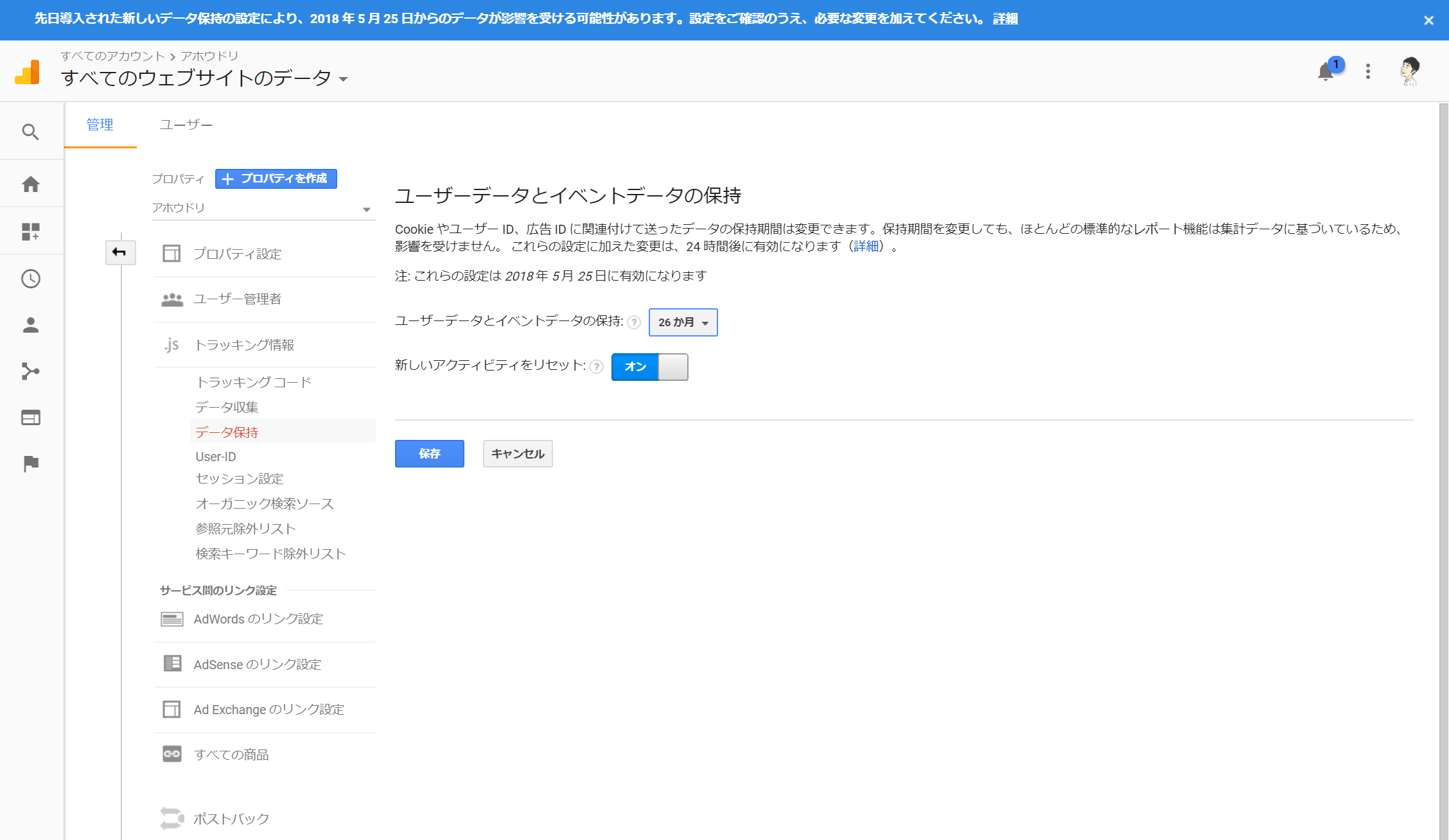This screenshot has width=1449, height=840.
Task: Click the vertical page scrollbar
Action: click(1443, 471)
